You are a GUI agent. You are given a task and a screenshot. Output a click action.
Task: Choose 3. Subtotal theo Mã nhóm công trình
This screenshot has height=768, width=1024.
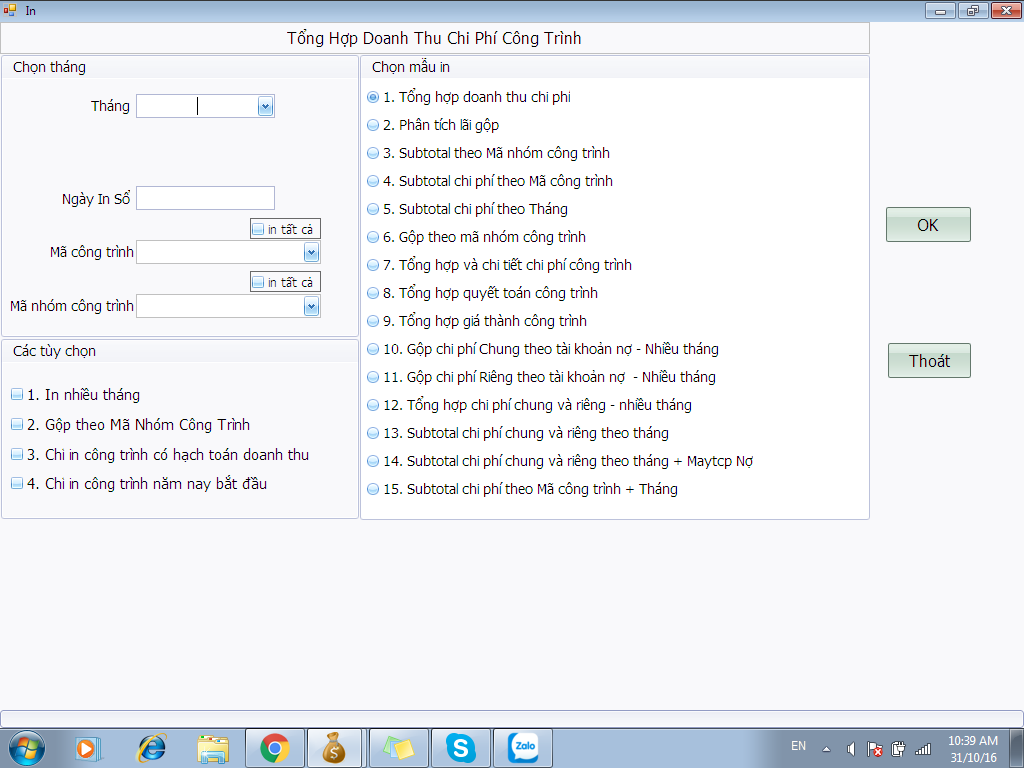[373, 153]
